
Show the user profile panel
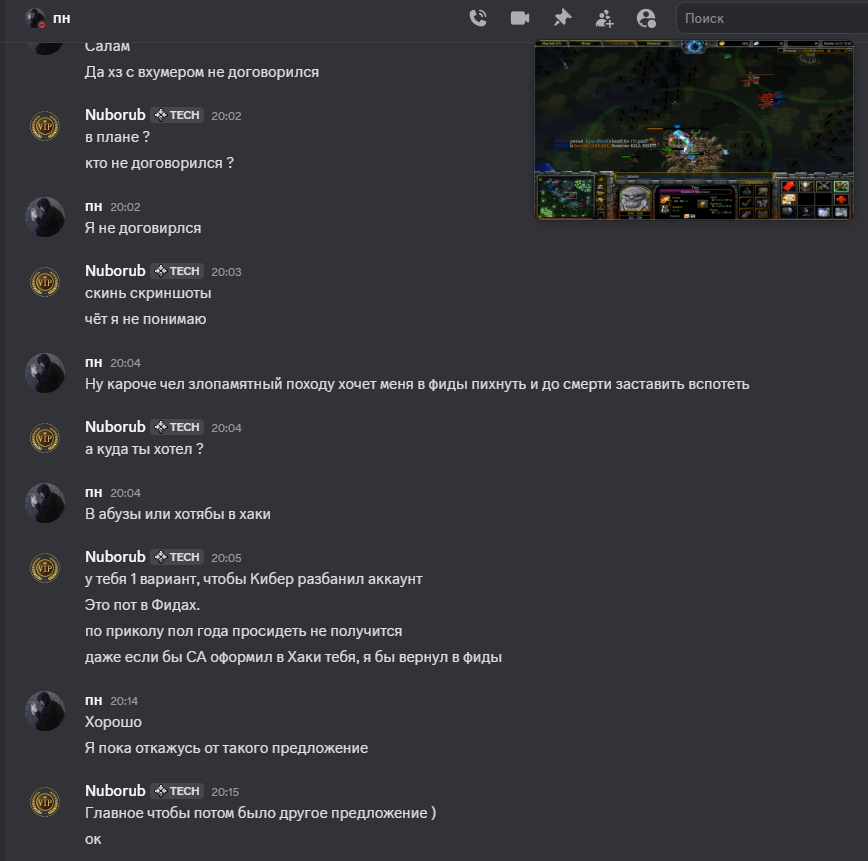click(x=646, y=18)
